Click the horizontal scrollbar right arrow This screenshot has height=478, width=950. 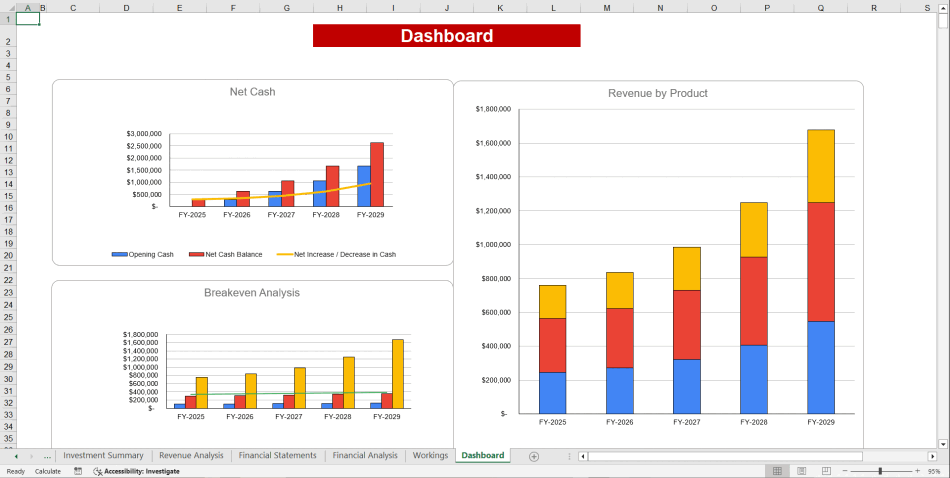932,456
